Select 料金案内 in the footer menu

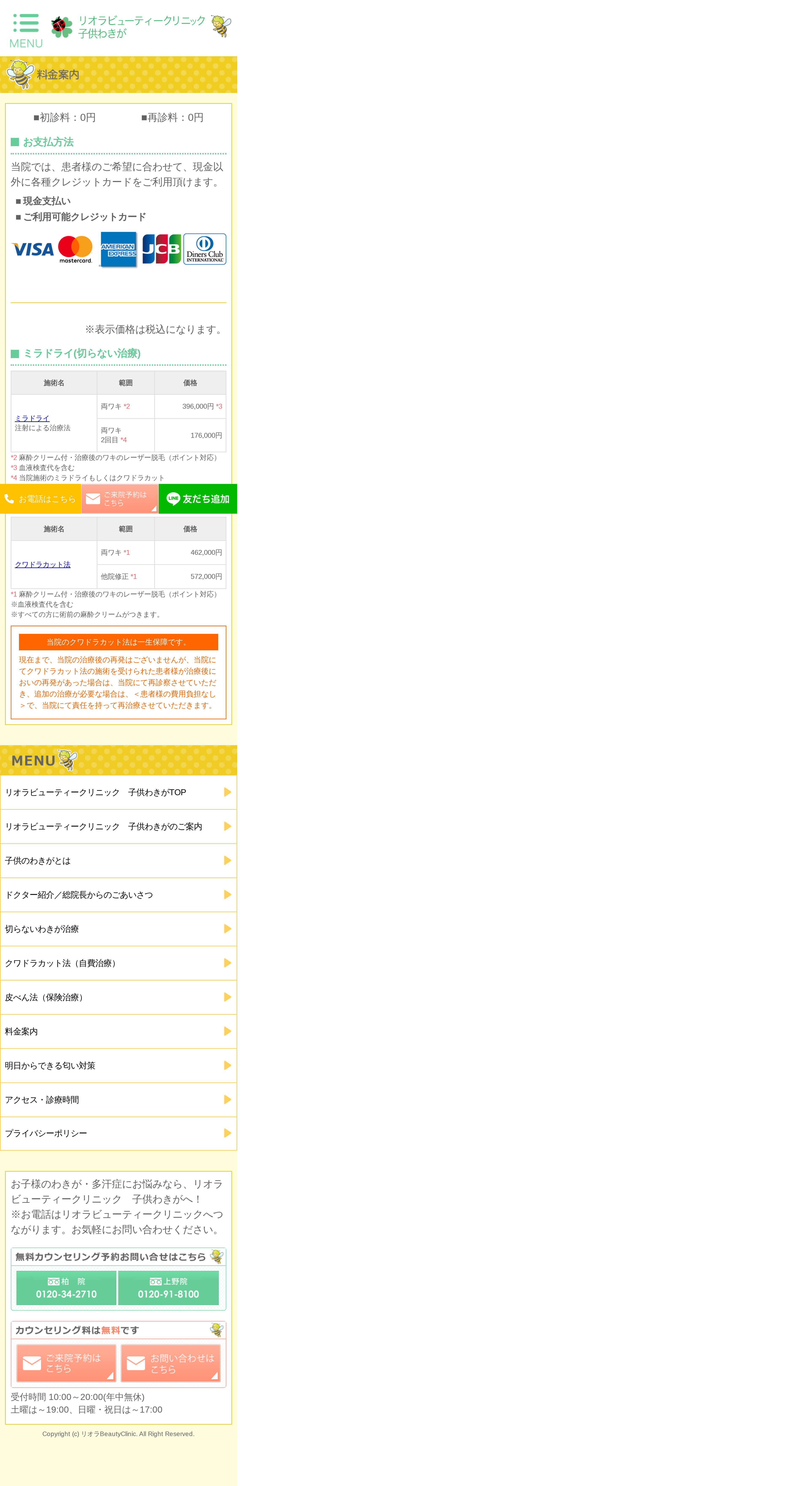click(21, 1031)
